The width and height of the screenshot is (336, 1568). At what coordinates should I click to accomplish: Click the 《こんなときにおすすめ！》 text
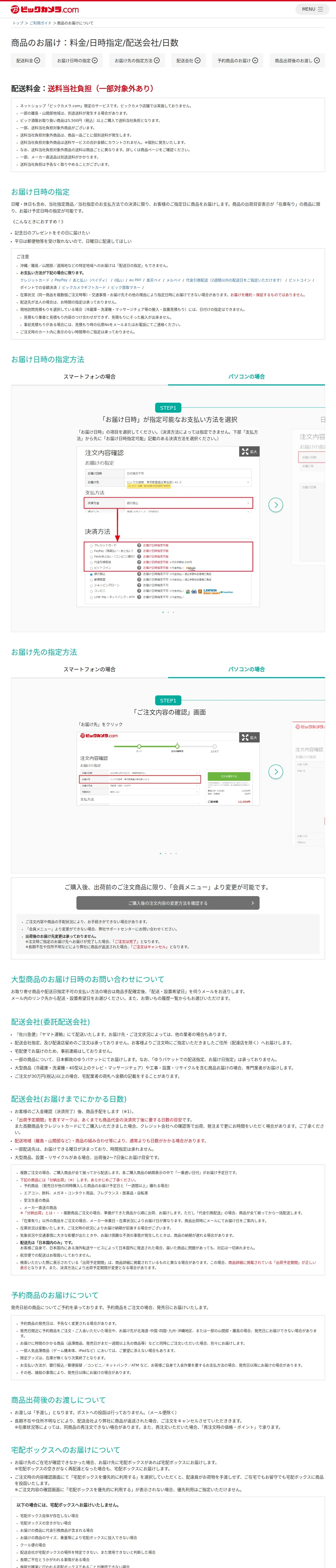pyautogui.click(x=38, y=222)
